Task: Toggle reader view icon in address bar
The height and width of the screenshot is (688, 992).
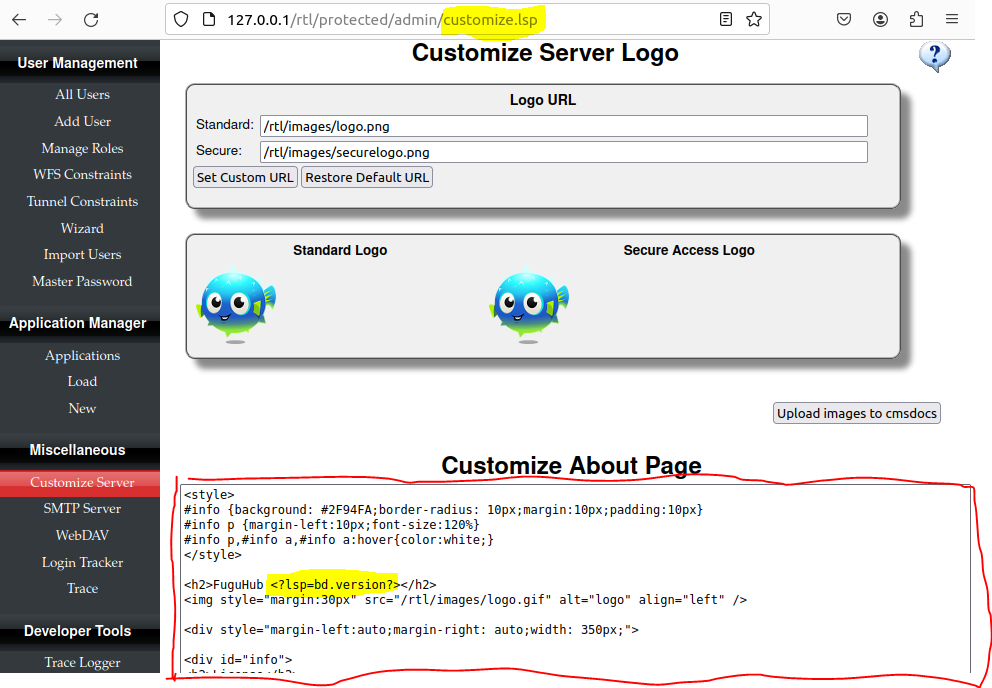Action: [726, 20]
